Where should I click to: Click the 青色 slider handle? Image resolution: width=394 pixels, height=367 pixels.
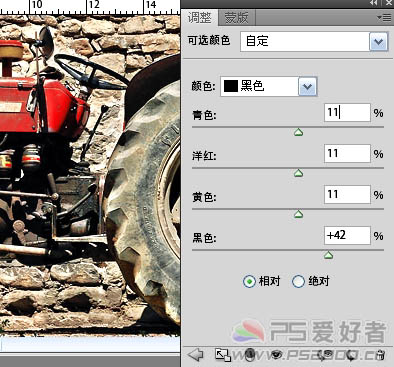(298, 133)
